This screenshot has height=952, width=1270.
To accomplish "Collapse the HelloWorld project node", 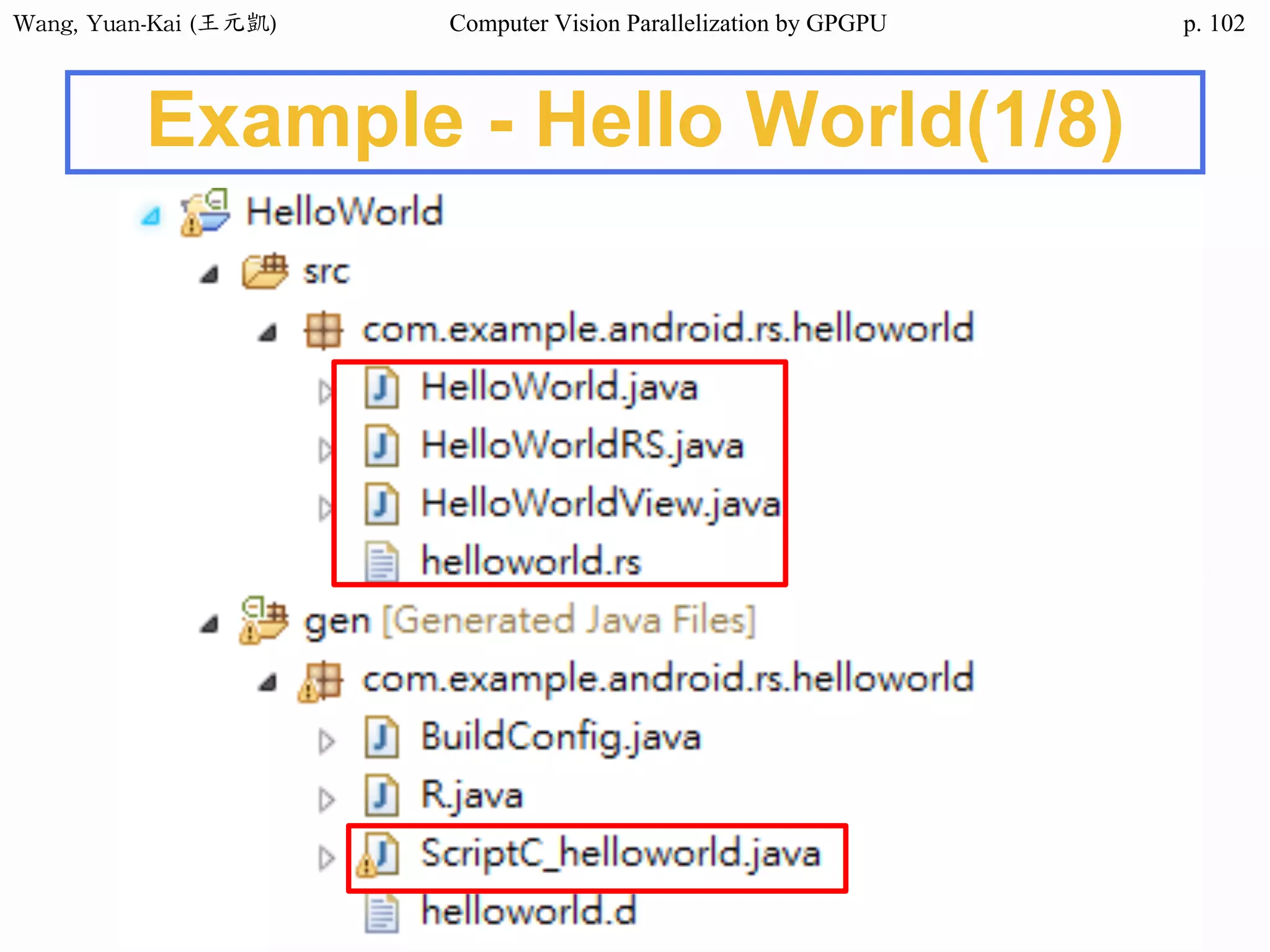I will coord(151,216).
